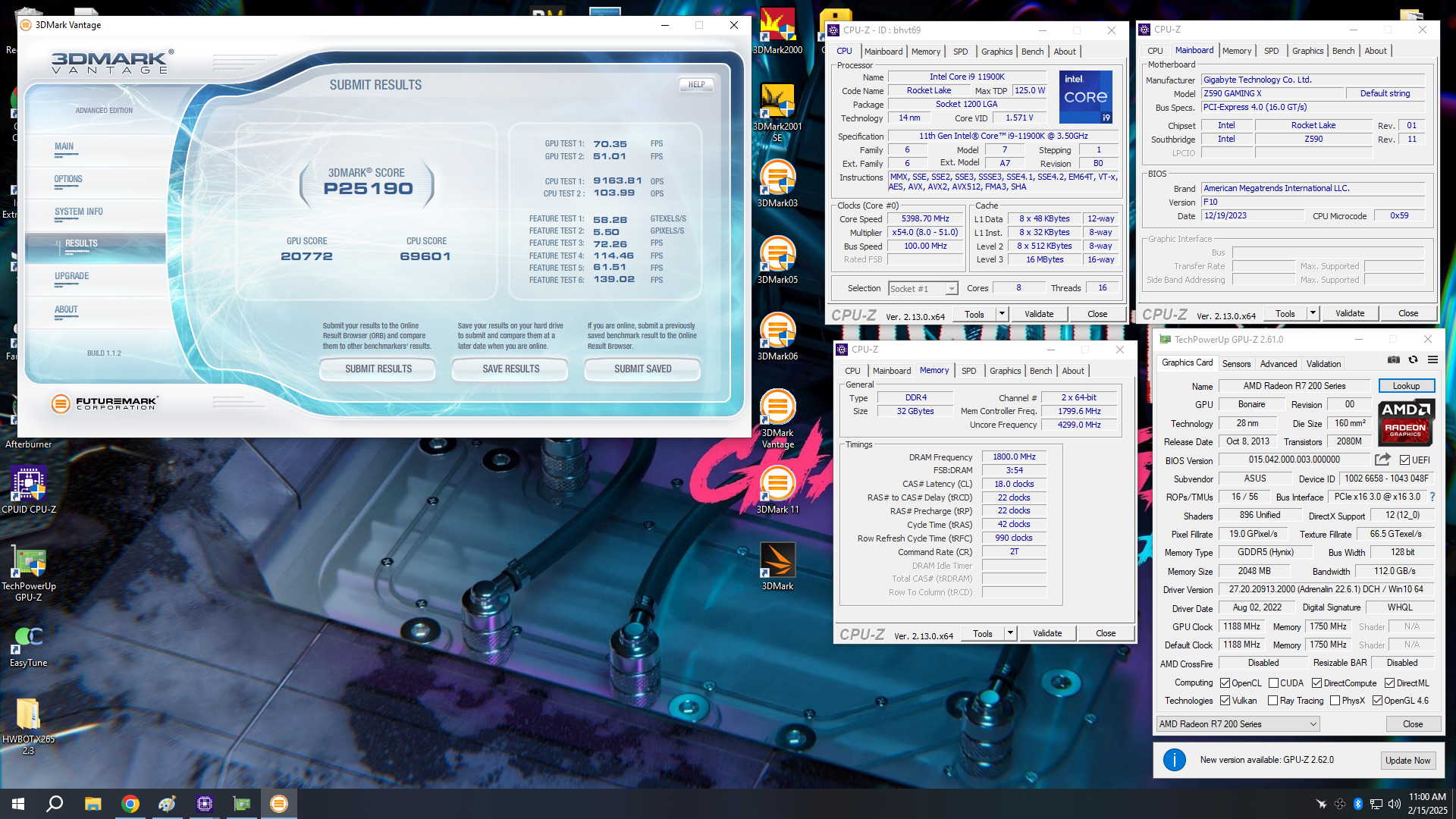Expand Tools dropdown arrow in CPU-Z Memory window
This screenshot has height=819, width=1456.
coord(1010,633)
